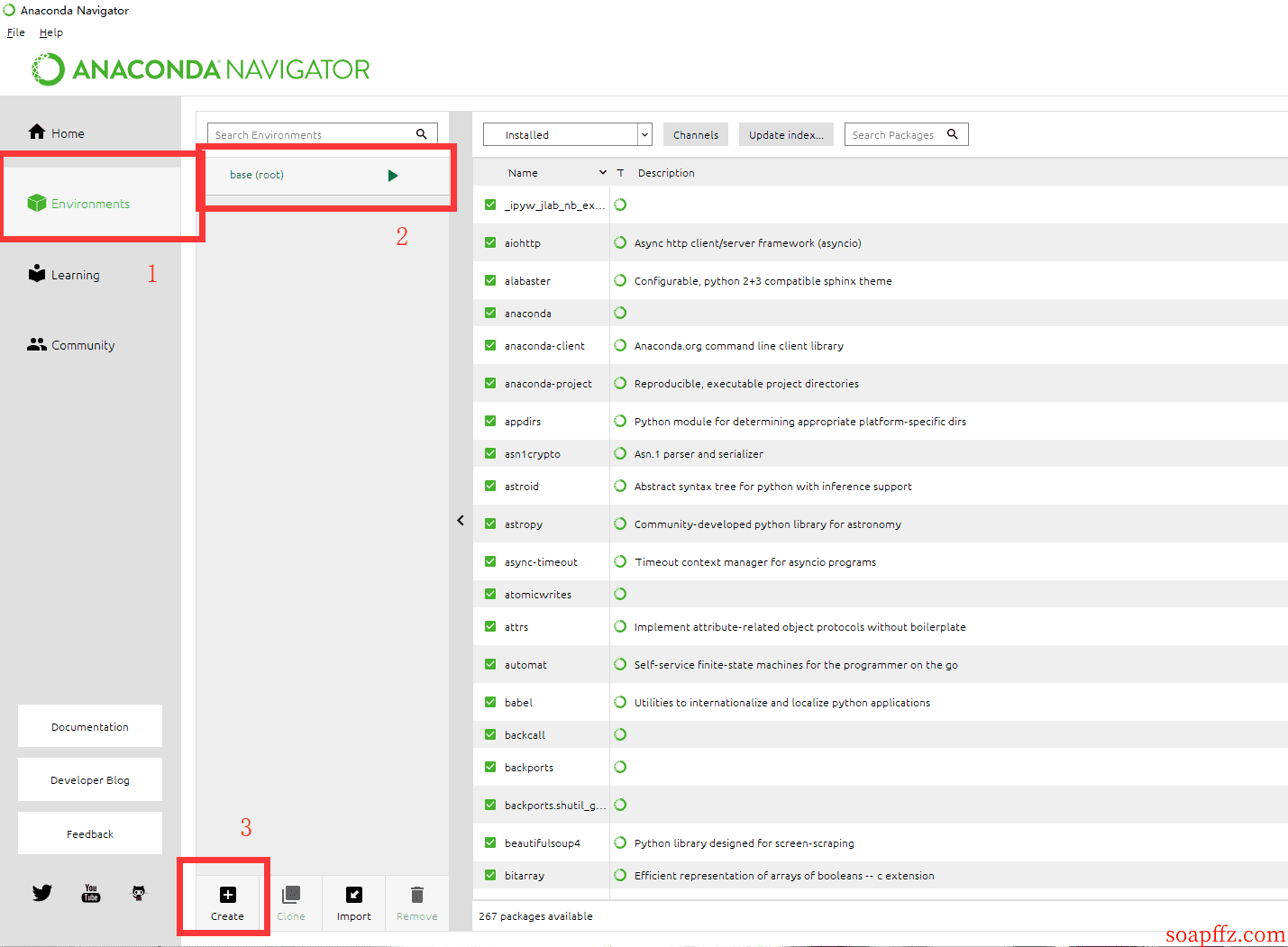Select the anaconda-project package name

(x=548, y=383)
